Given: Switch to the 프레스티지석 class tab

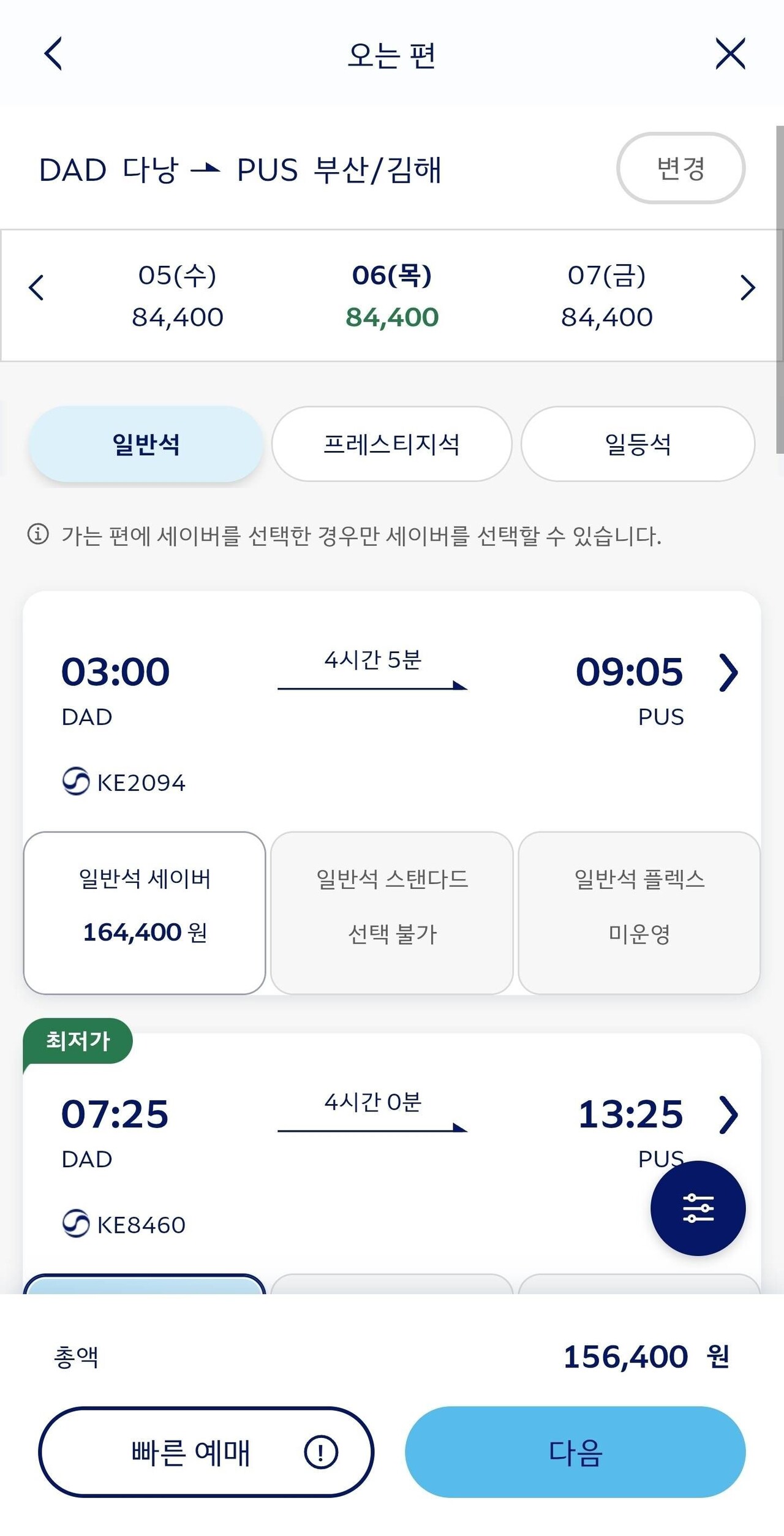Looking at the screenshot, I should [x=391, y=444].
